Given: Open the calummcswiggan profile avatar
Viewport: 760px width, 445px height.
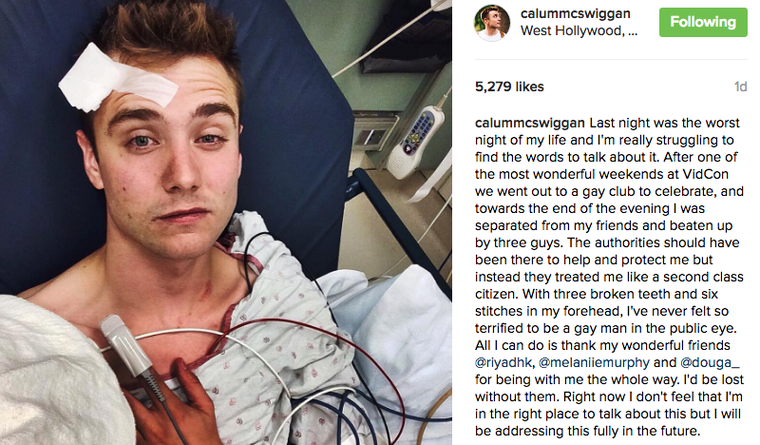Looking at the screenshot, I should pyautogui.click(x=492, y=23).
